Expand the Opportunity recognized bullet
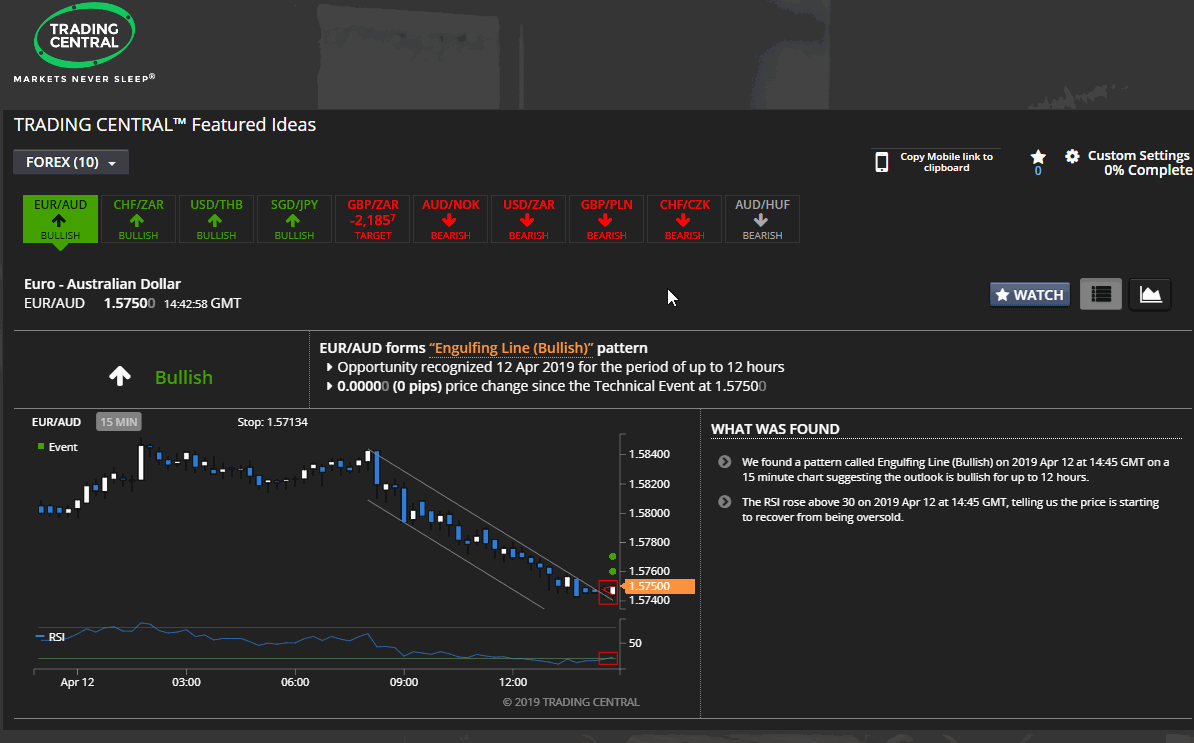 tap(330, 367)
